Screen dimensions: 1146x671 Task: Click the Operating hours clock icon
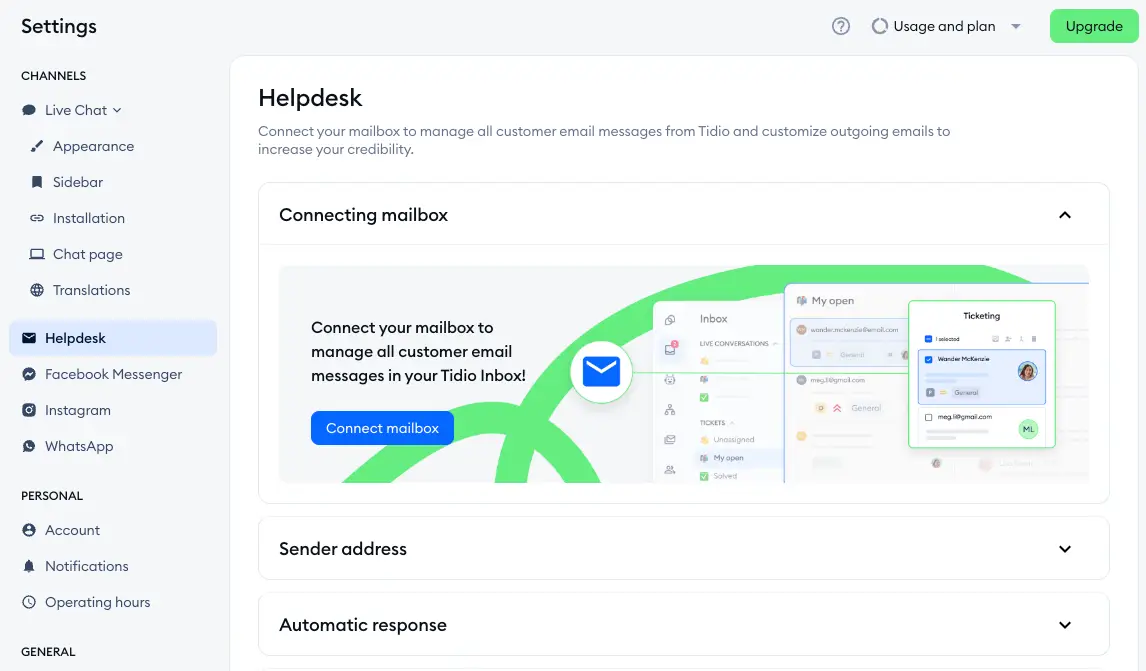(29, 602)
